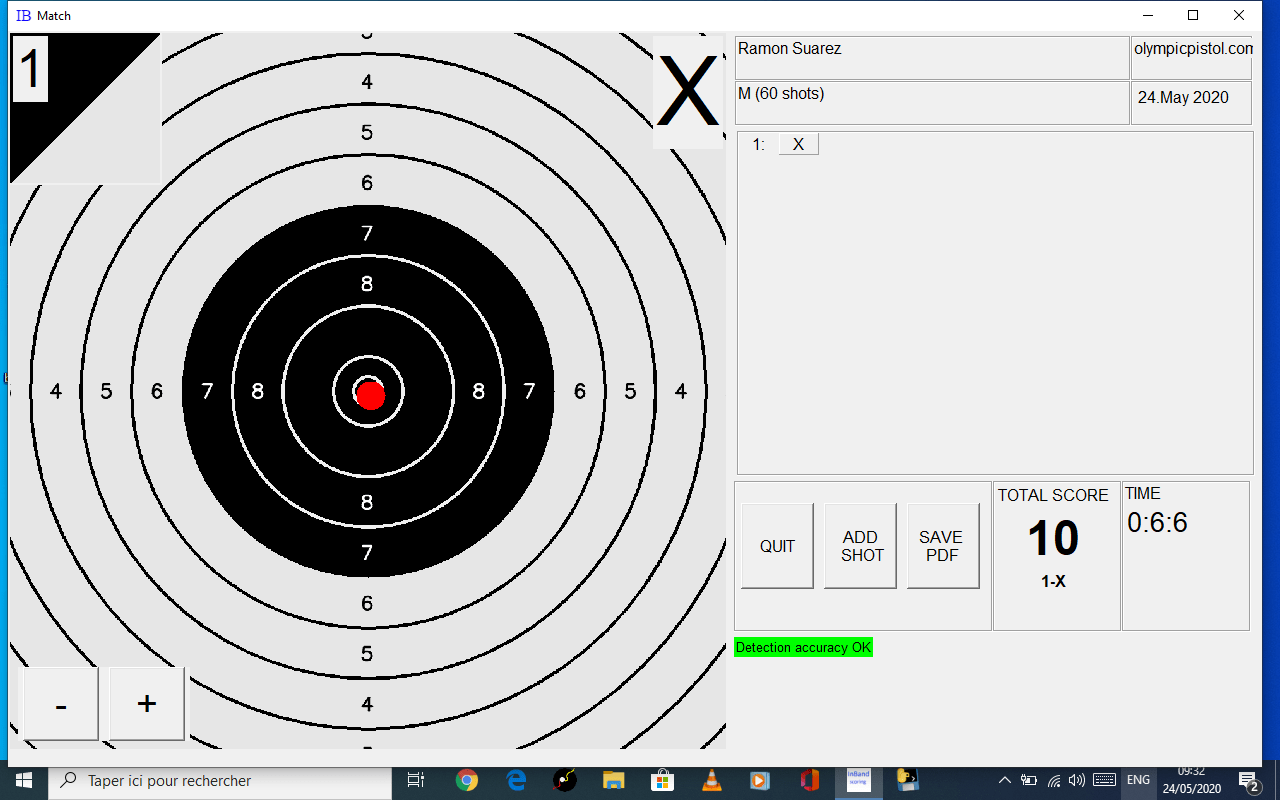Image resolution: width=1280 pixels, height=800 pixels.
Task: Open Microsoft Store from the taskbar
Action: [662, 780]
